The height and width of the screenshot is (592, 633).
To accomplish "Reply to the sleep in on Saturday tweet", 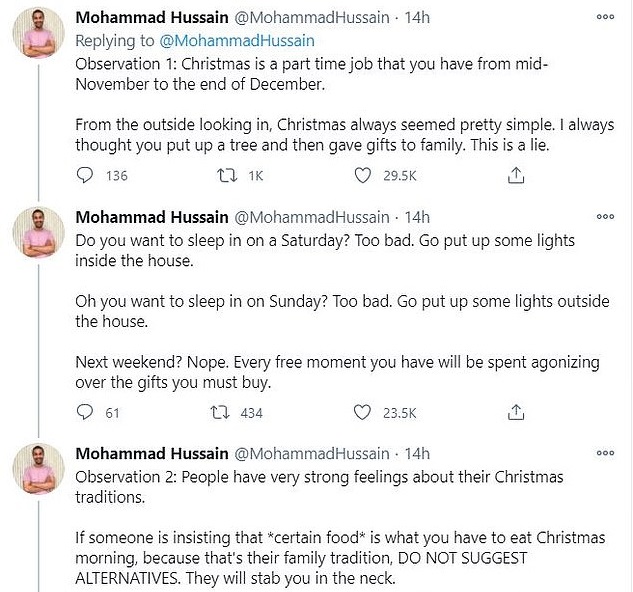I will 85,412.
